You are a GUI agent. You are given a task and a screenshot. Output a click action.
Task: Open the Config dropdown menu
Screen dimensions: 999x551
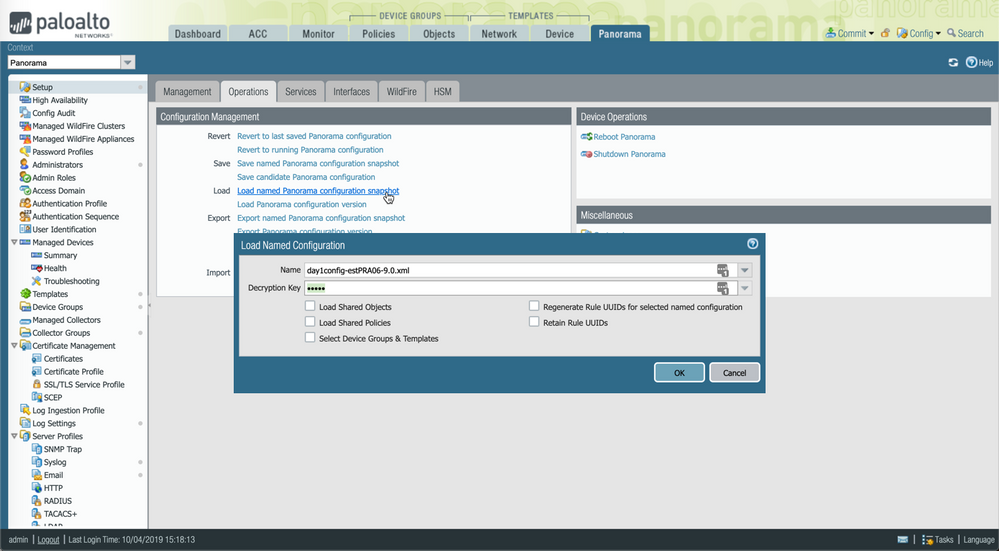919,33
